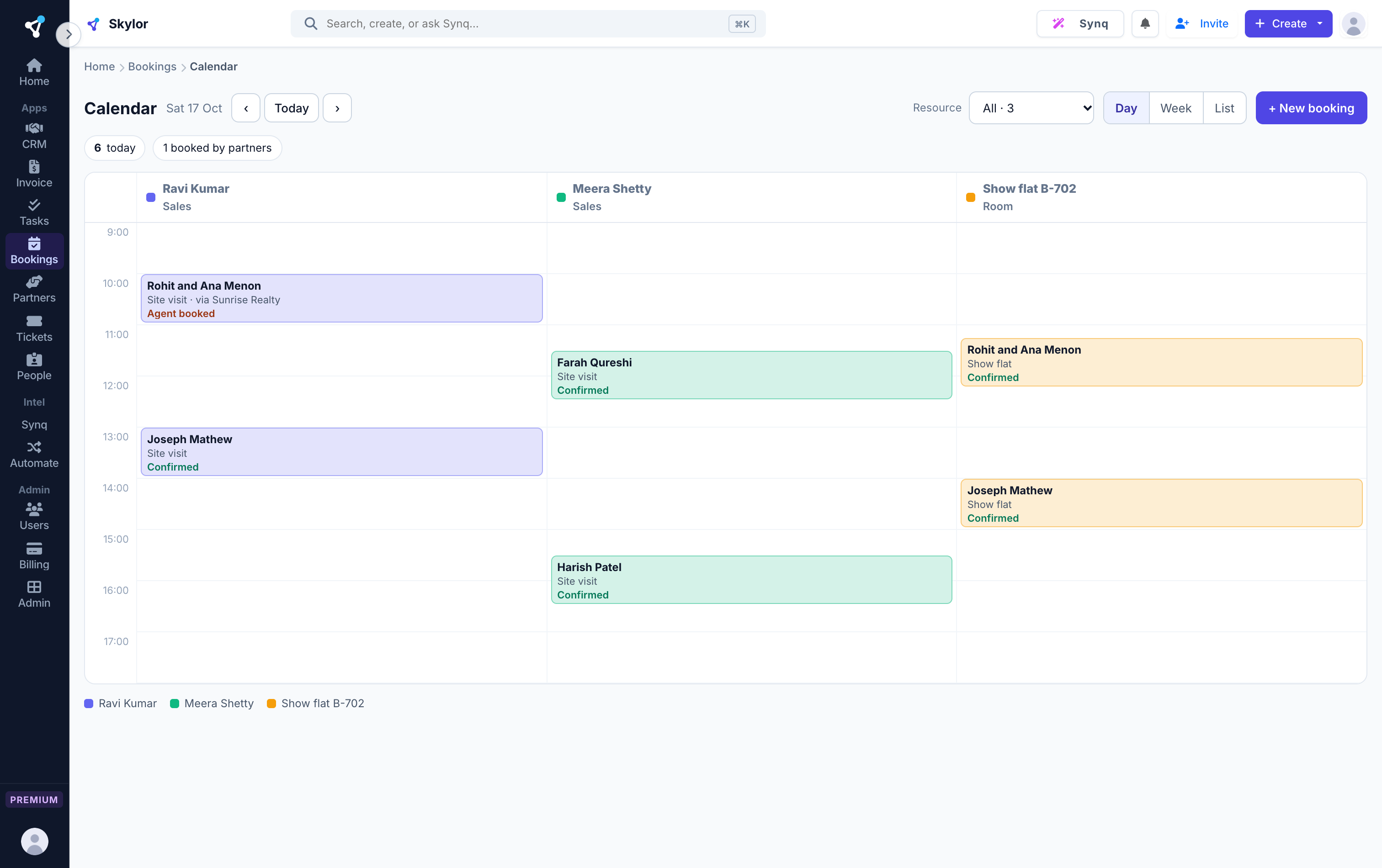This screenshot has width=1382, height=868.
Task: Open Users under Admin
Action: click(34, 516)
